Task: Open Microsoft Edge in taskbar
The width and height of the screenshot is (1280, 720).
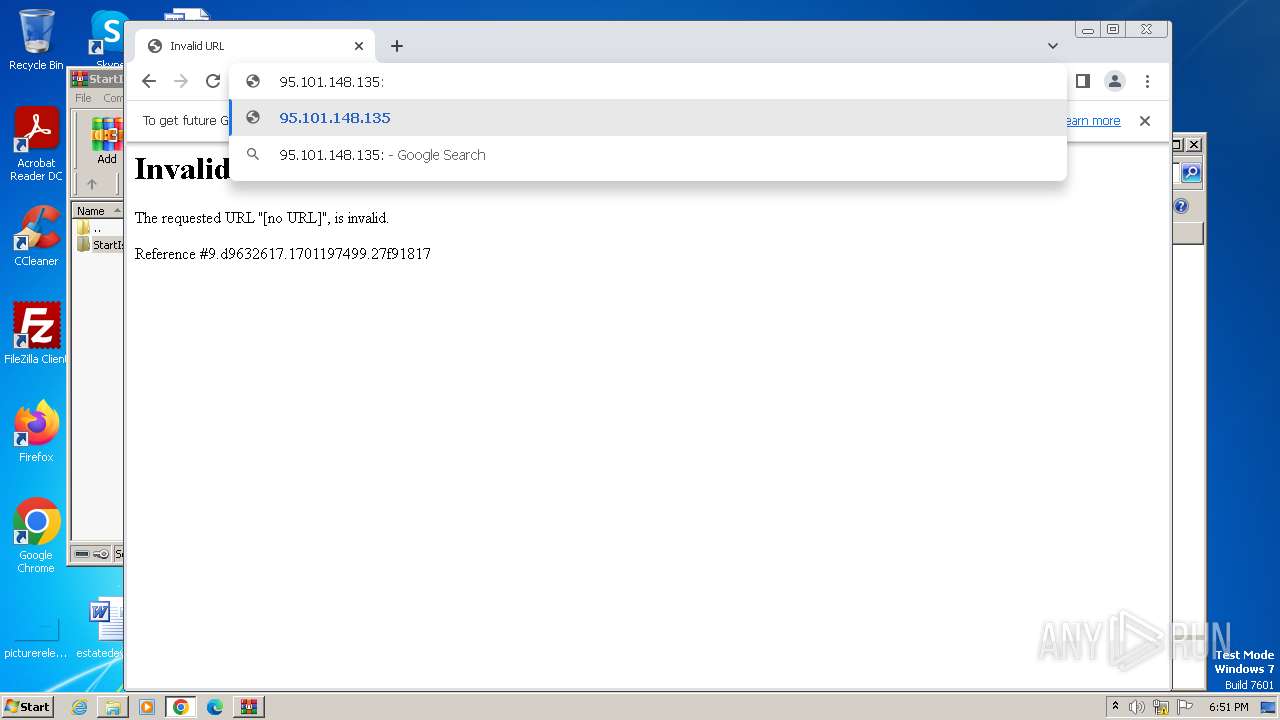Action: (x=215, y=707)
